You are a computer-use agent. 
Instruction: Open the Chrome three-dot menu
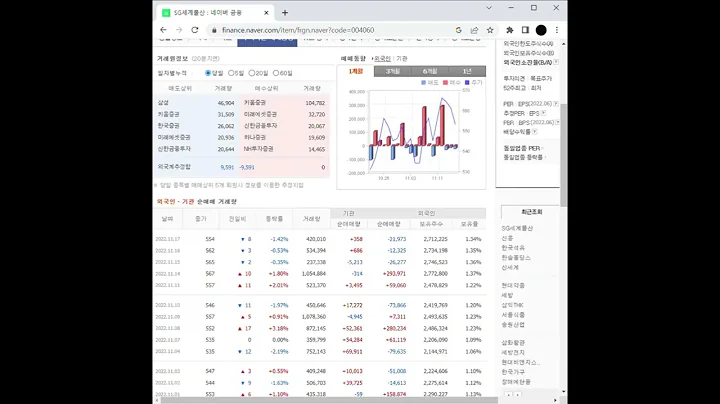coord(557,30)
